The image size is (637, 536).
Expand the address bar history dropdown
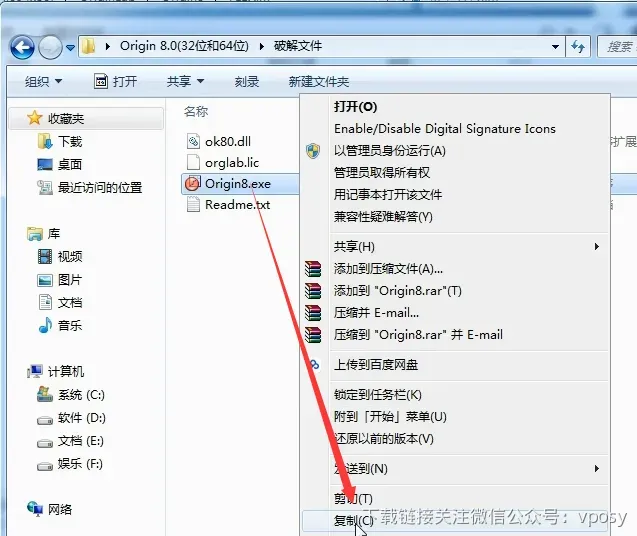point(555,47)
